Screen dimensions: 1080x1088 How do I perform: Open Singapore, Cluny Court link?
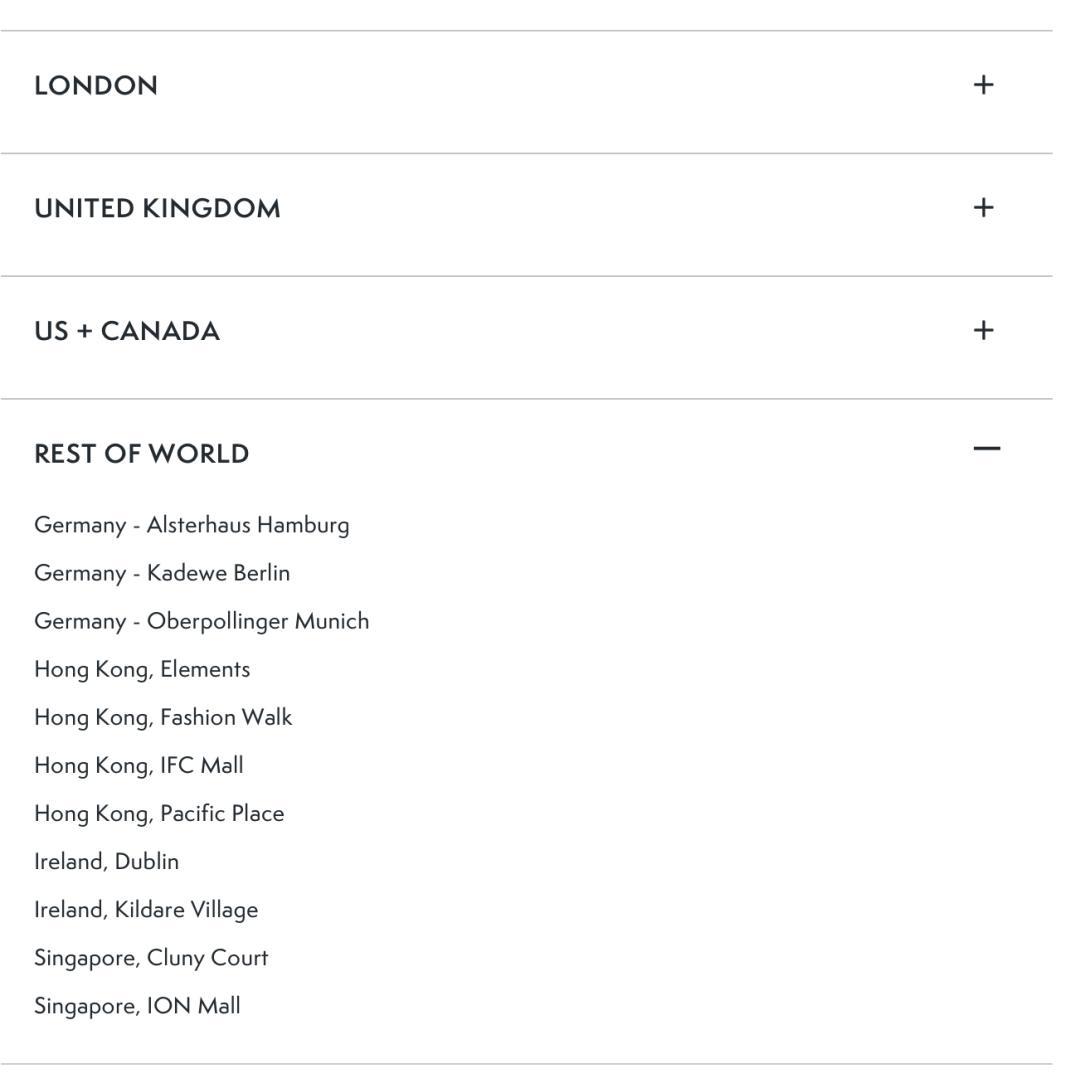coord(151,957)
